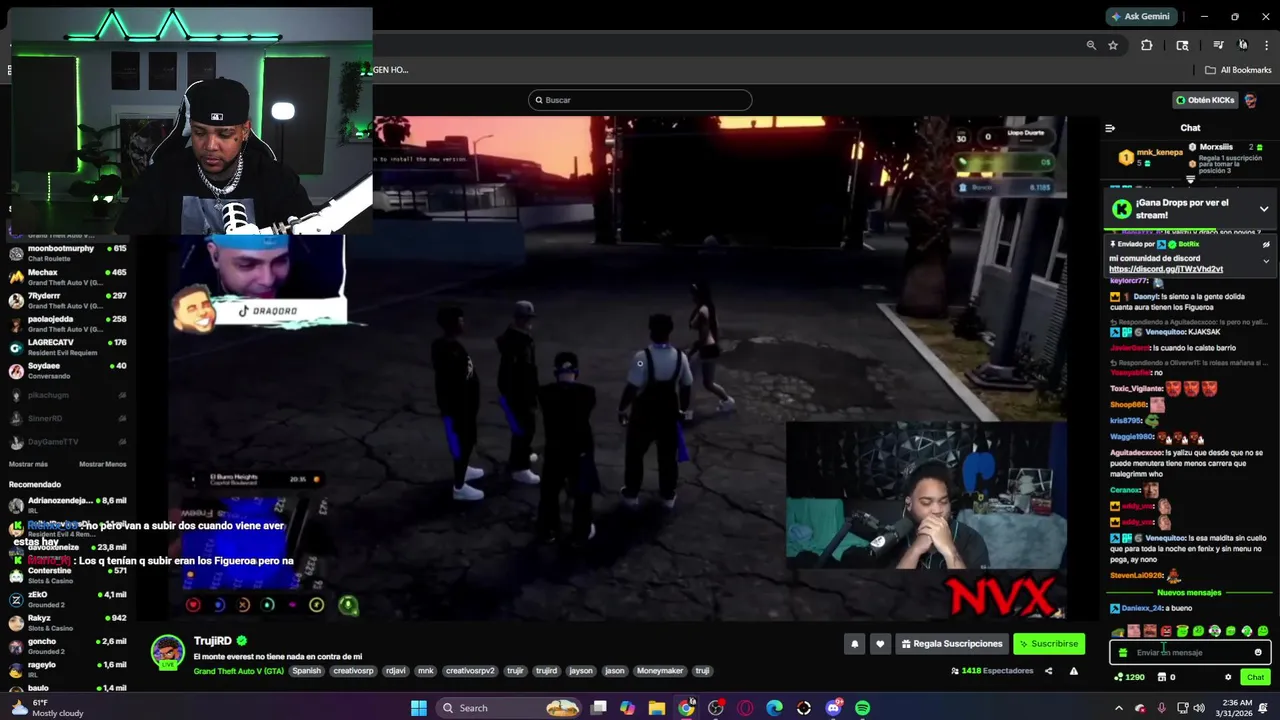Open Soydaee channel in sidebar
This screenshot has height=720, width=1280.
pyautogui.click(x=68, y=371)
